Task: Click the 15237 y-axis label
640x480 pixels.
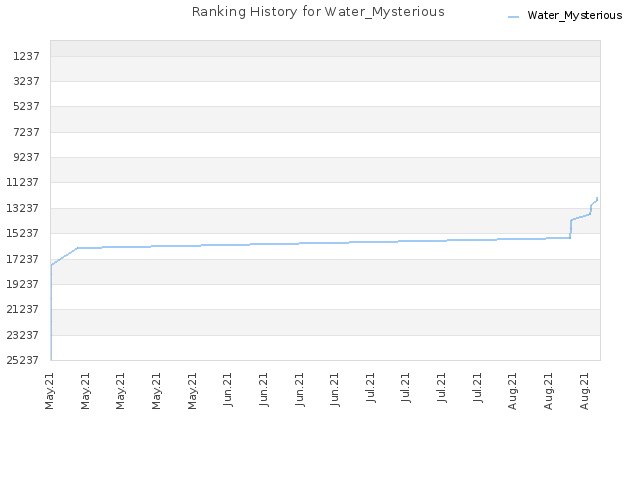Action: [23, 233]
